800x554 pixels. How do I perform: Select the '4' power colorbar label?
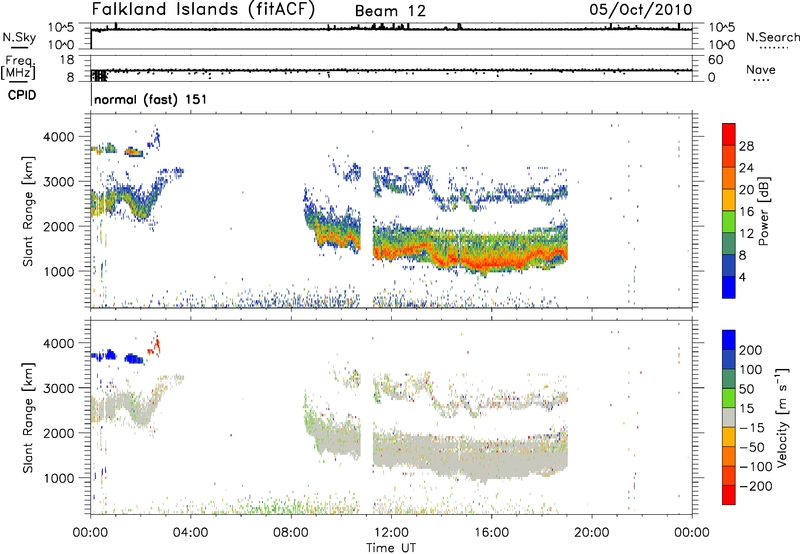[x=742, y=277]
